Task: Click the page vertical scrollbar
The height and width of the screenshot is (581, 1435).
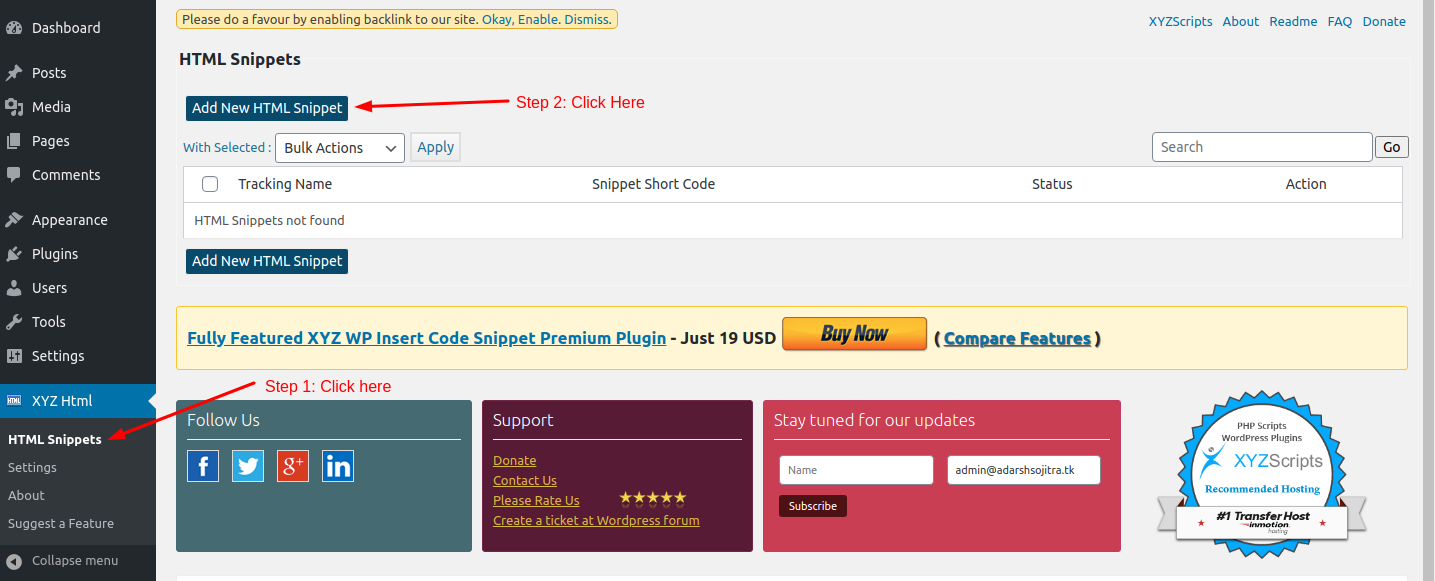Action: (1428, 290)
